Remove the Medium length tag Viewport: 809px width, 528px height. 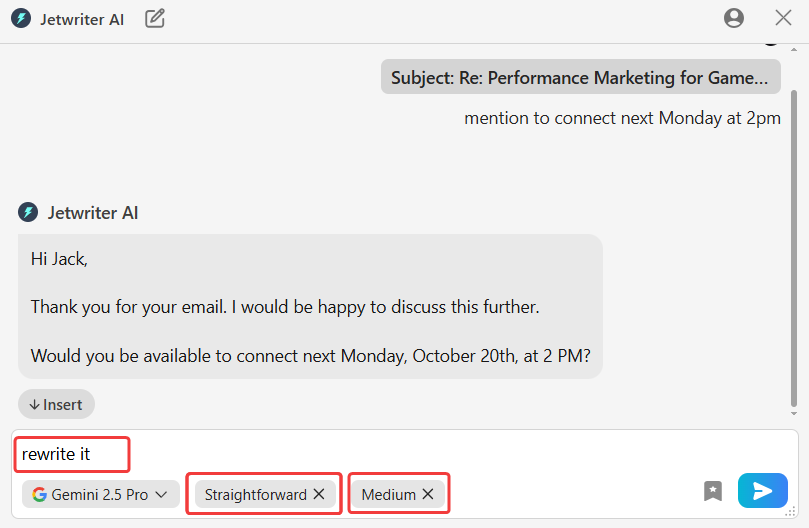(x=428, y=494)
